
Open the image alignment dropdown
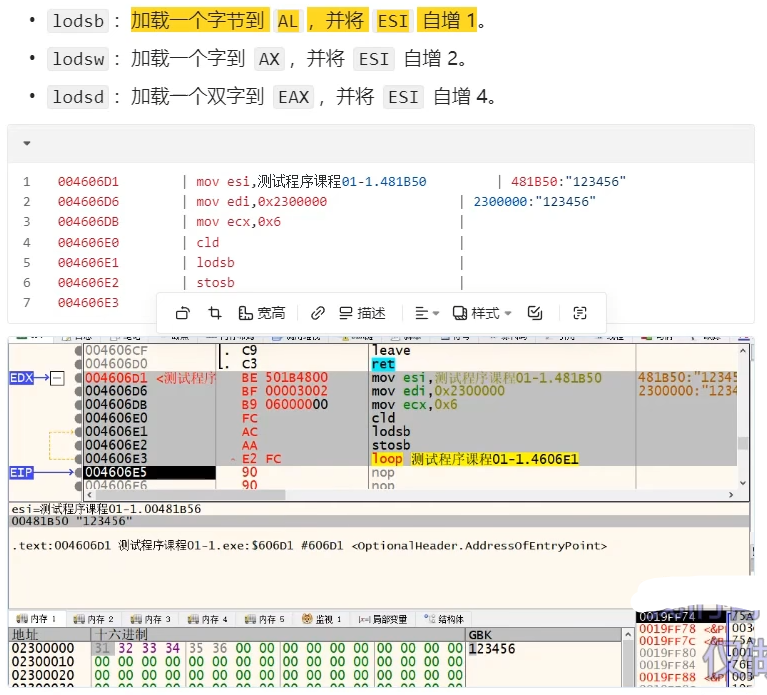pos(427,313)
